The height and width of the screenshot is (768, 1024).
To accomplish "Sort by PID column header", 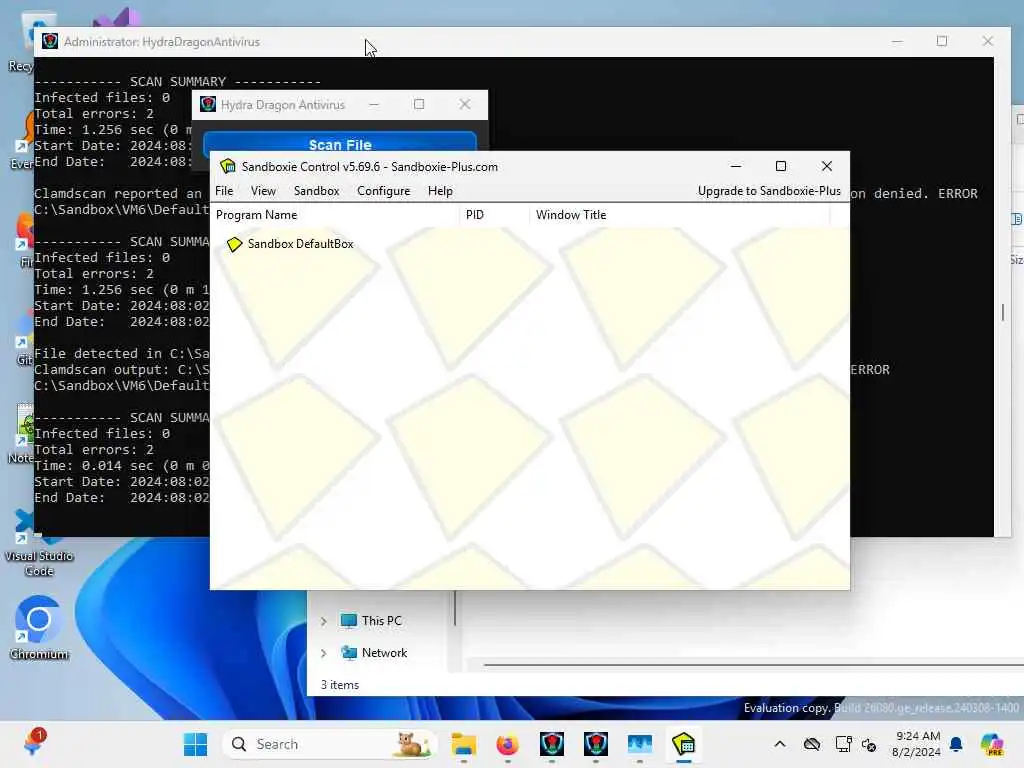I will (475, 215).
